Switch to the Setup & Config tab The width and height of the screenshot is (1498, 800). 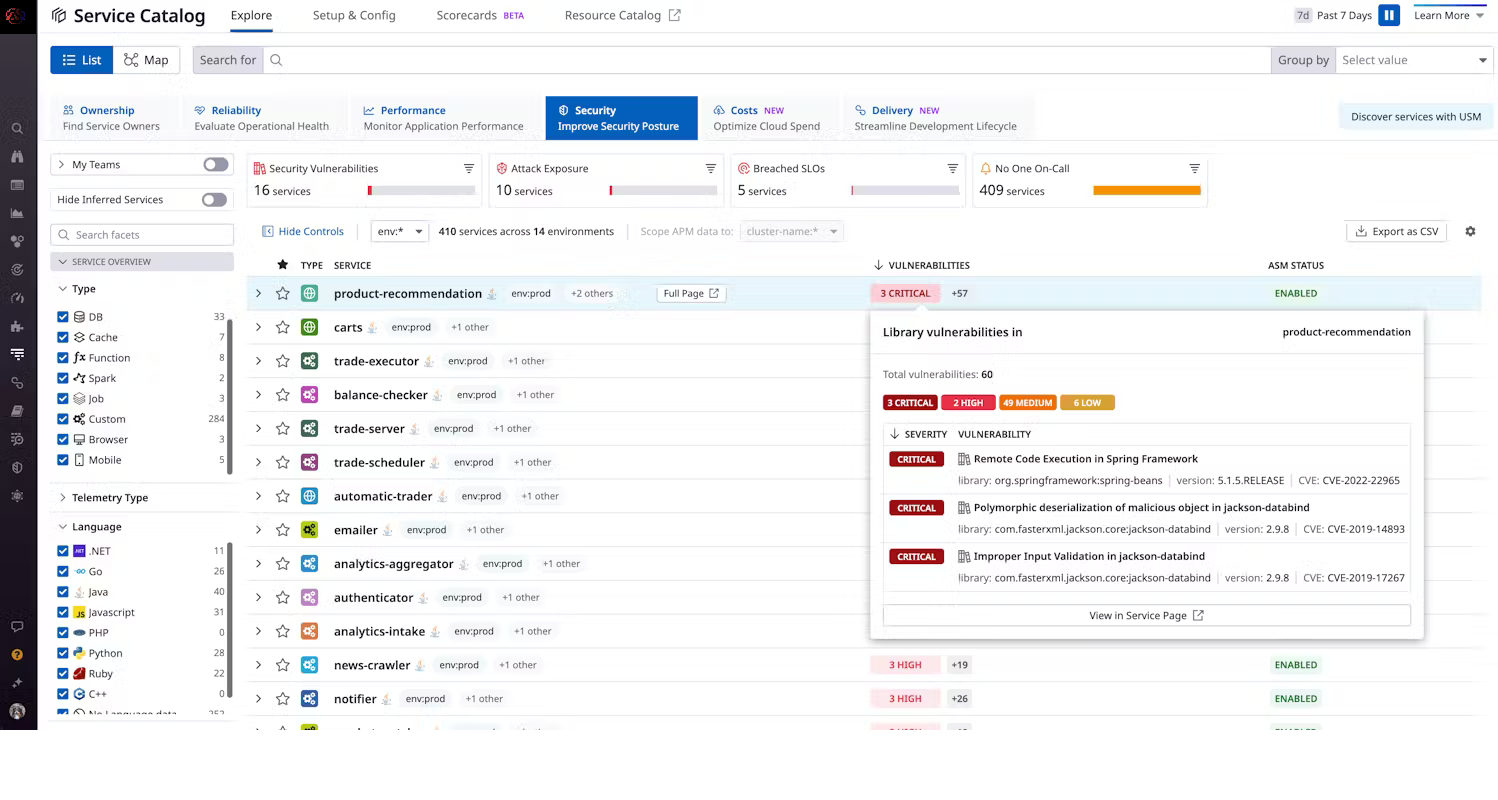[x=354, y=15]
